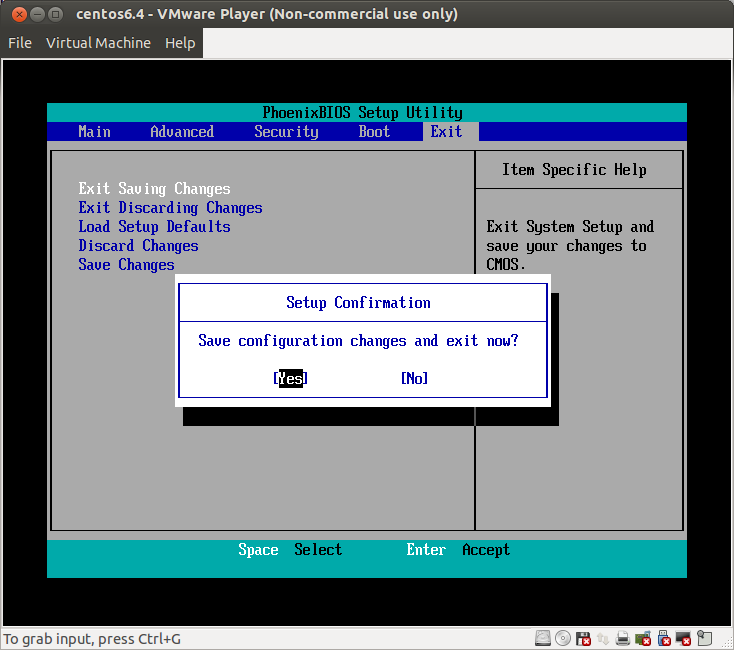Click the disconnected sound card icon
The width and height of the screenshot is (734, 650).
pos(643,638)
